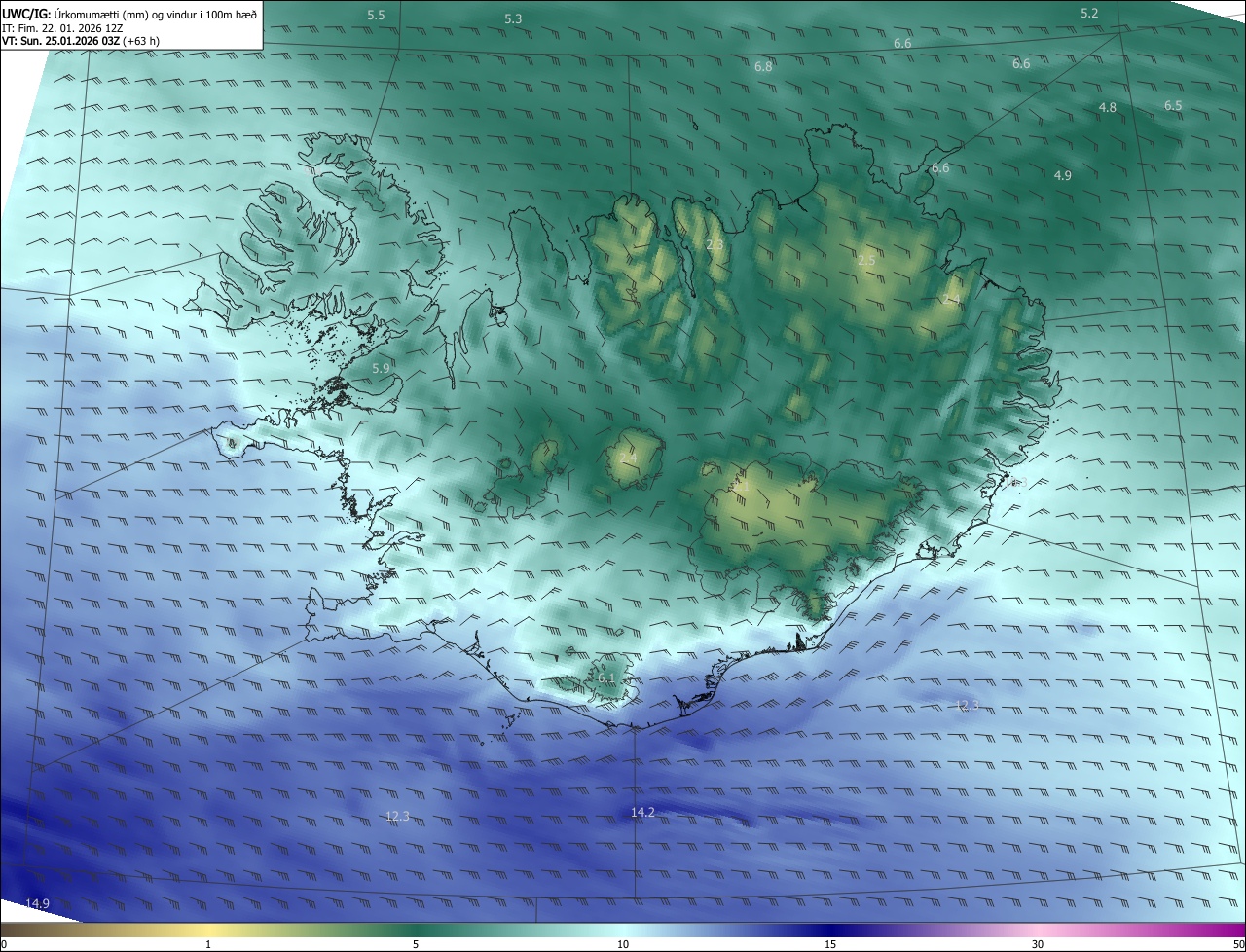Click the 2.5 value in the highlands

tap(866, 261)
